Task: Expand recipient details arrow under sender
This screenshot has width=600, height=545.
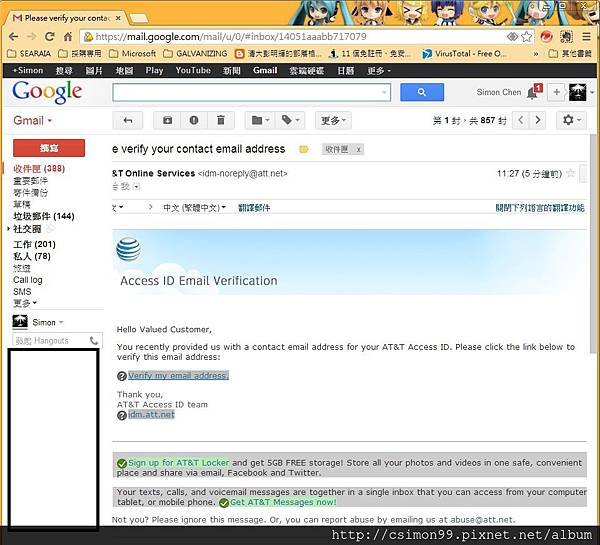Action: point(137,187)
